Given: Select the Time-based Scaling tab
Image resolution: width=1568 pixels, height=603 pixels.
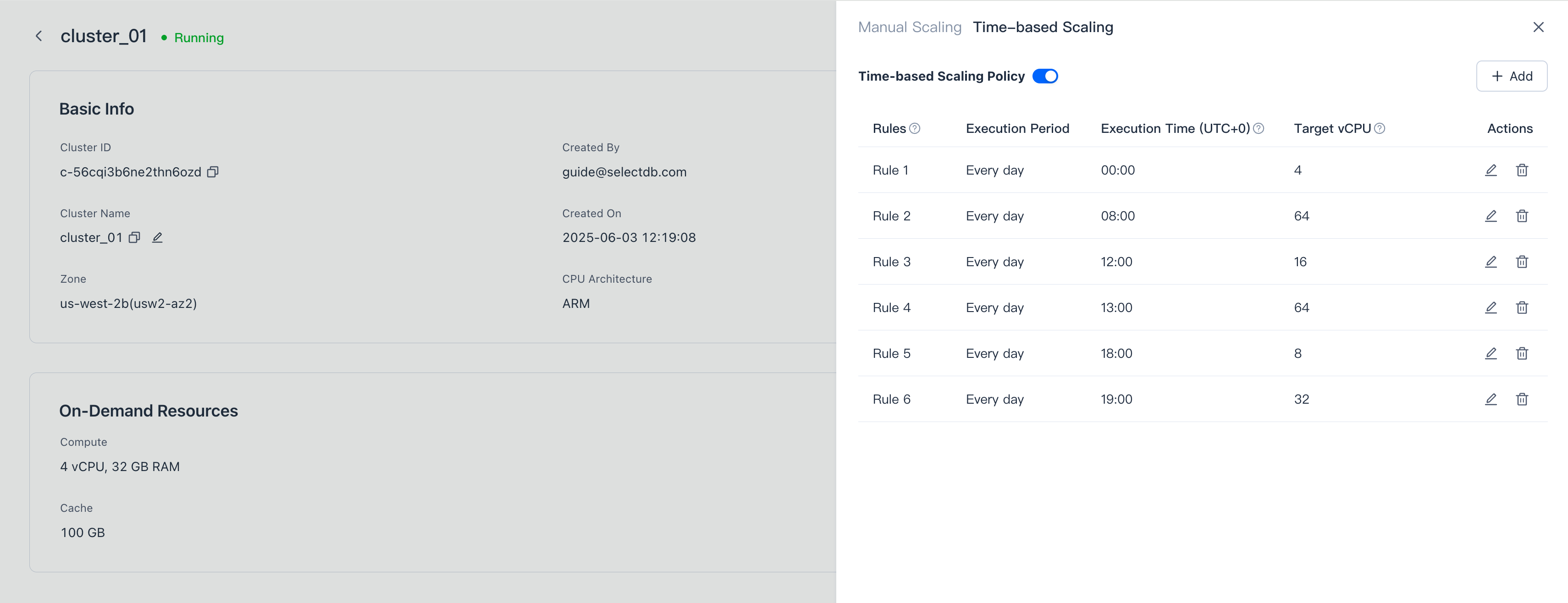Looking at the screenshot, I should point(1043,27).
